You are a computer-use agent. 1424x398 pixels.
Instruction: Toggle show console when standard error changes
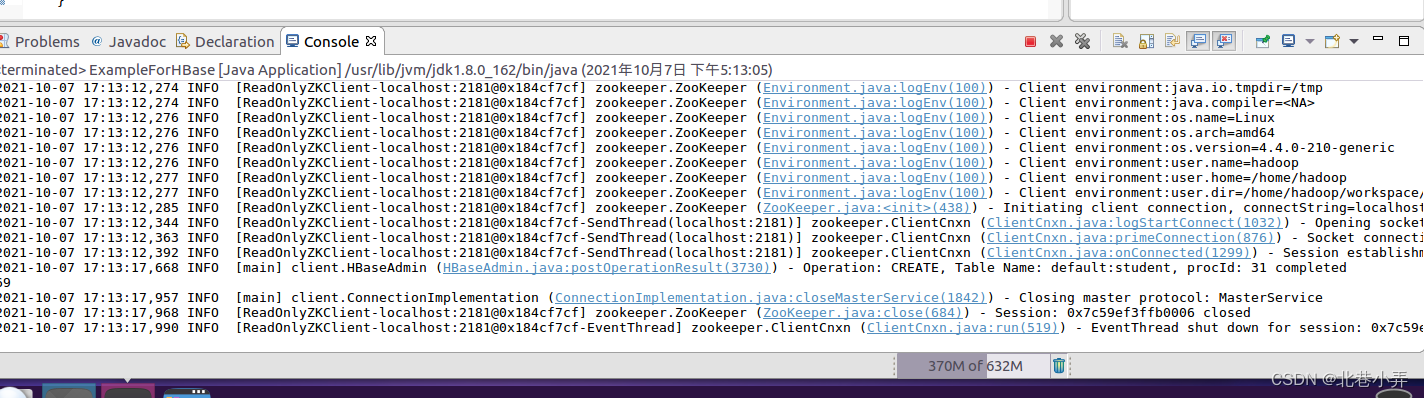coord(1224,41)
